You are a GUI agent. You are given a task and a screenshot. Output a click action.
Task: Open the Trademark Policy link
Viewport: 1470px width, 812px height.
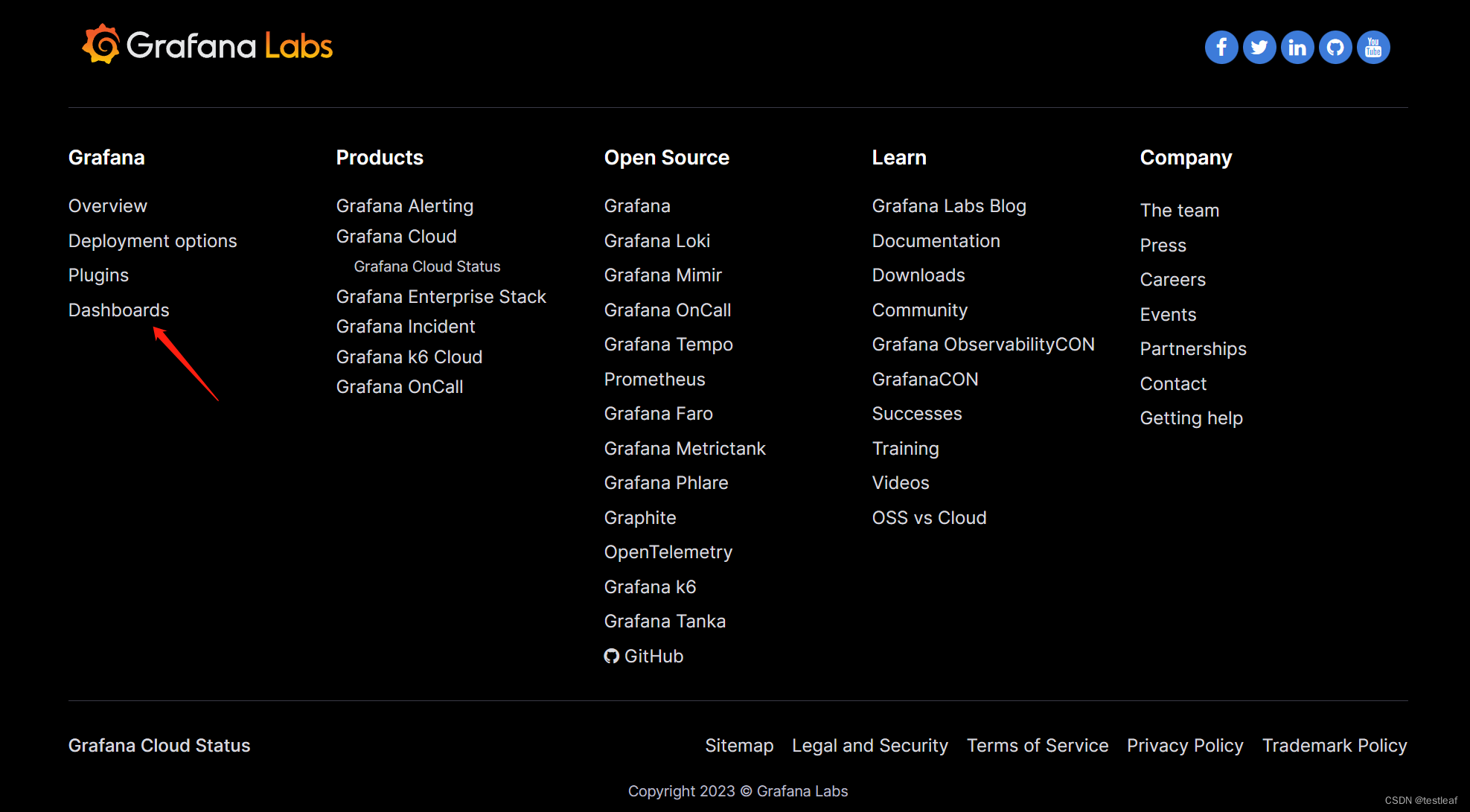click(1335, 745)
